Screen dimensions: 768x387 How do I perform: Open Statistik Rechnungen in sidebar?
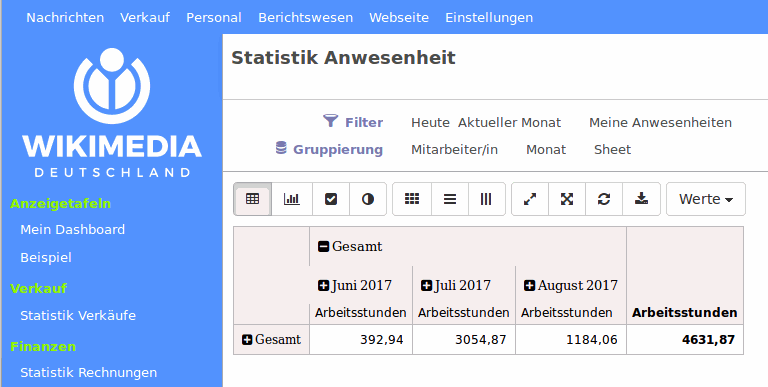tap(89, 373)
